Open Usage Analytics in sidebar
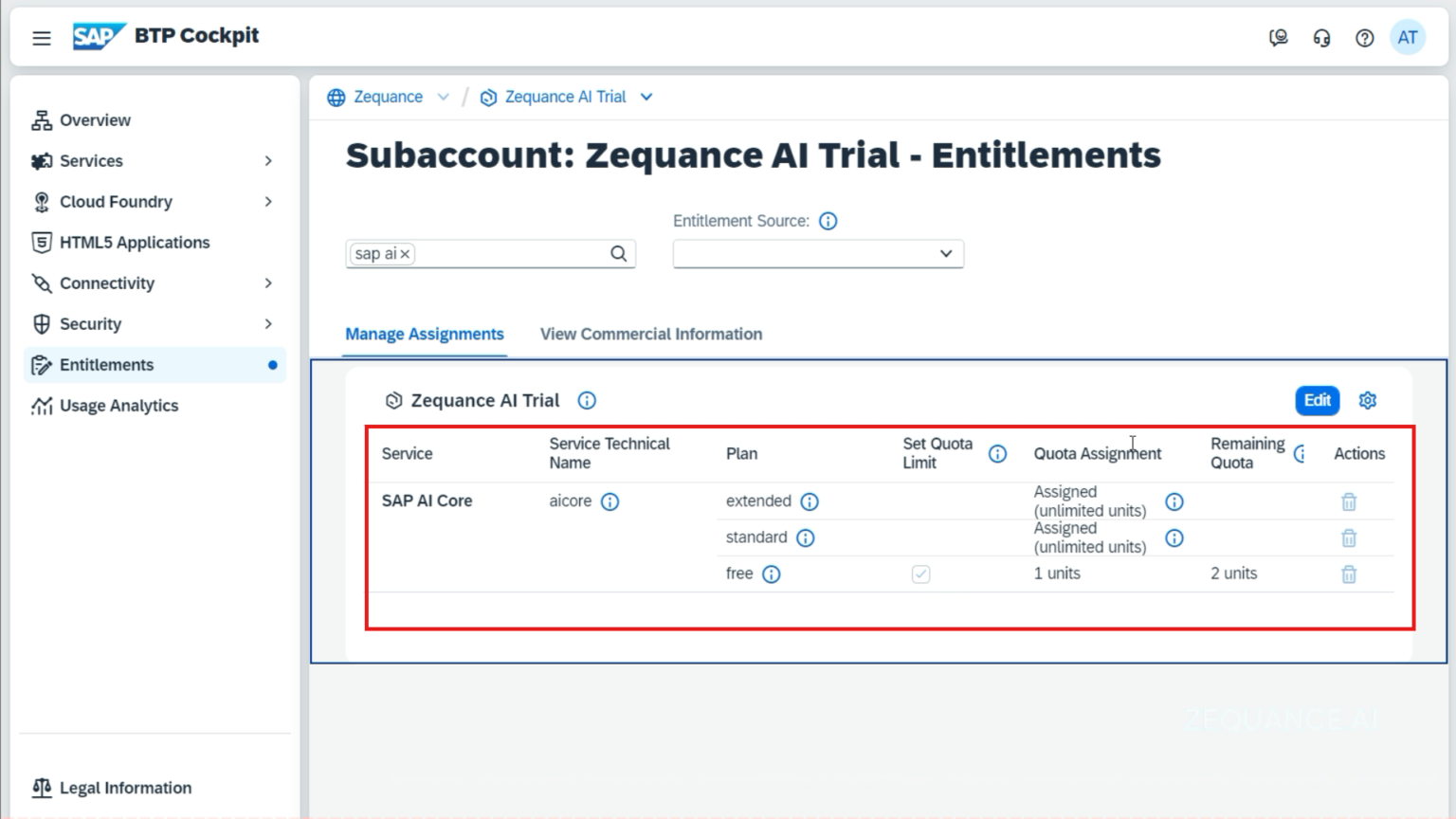Image resolution: width=1456 pixels, height=819 pixels. tap(155, 406)
